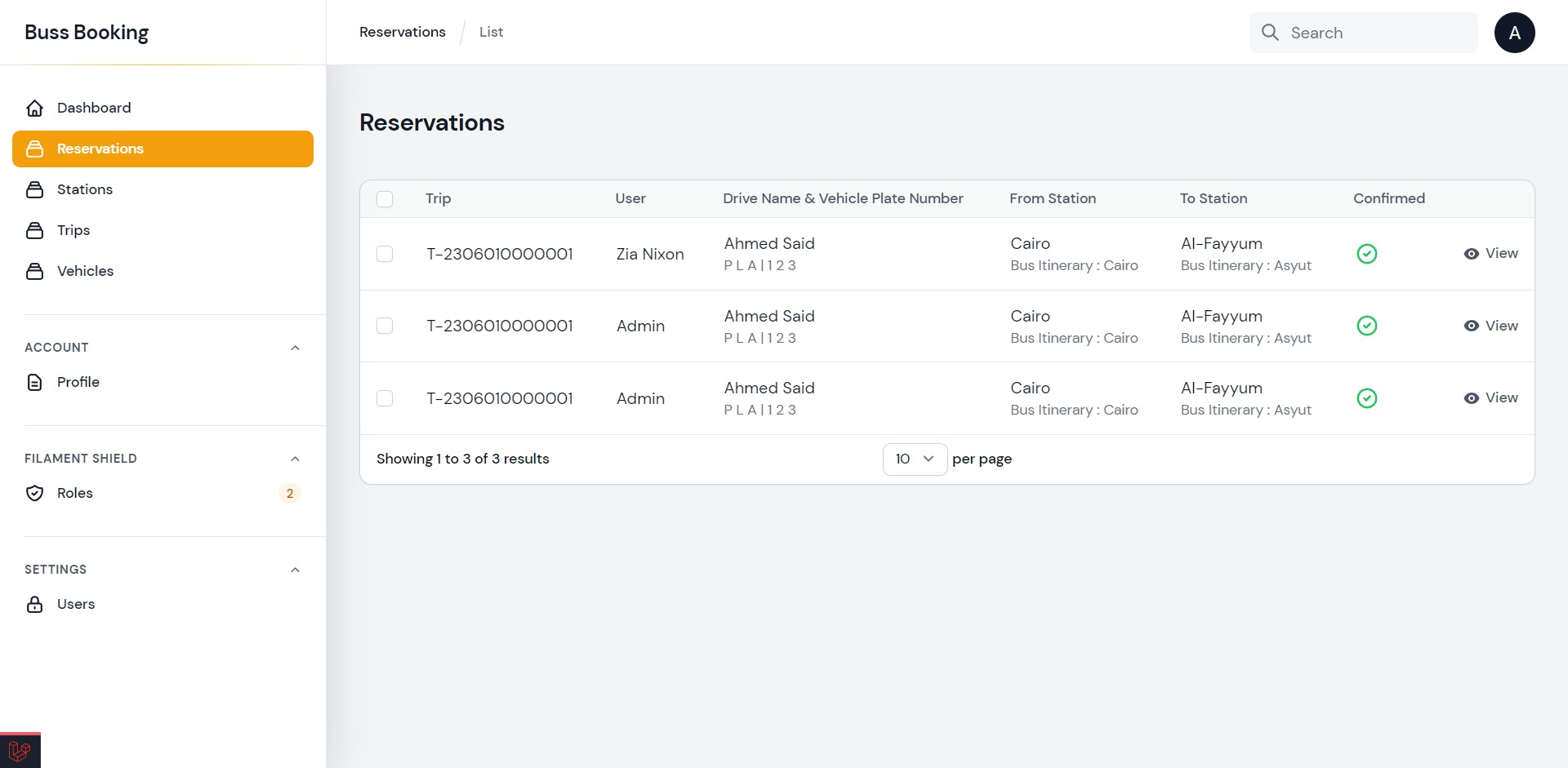Open the Trips menu item

[73, 230]
